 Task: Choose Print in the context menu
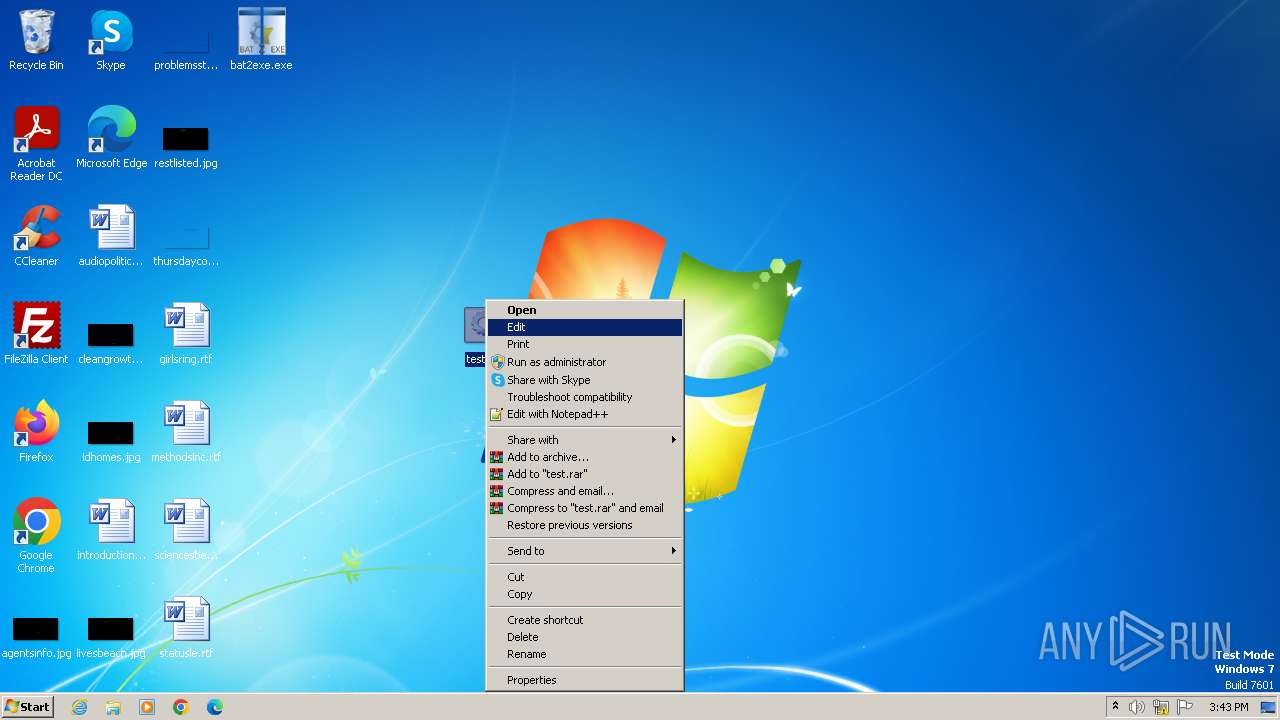(x=585, y=344)
